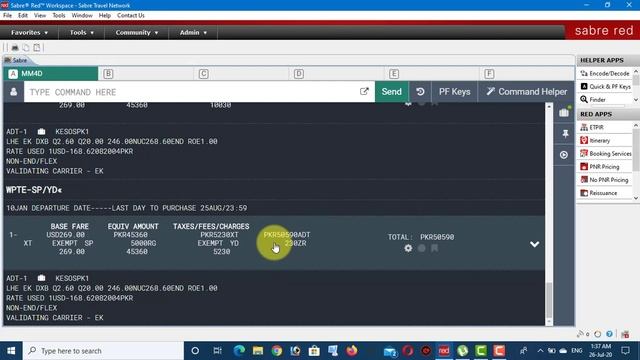
Task: Open the Help menu
Action: [104, 16]
